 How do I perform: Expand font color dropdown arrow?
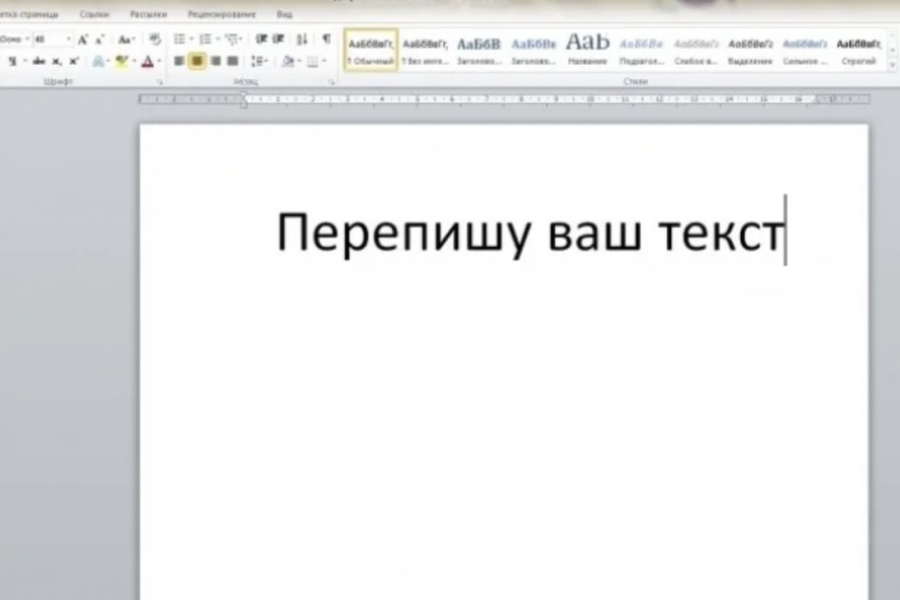pyautogui.click(x=159, y=61)
